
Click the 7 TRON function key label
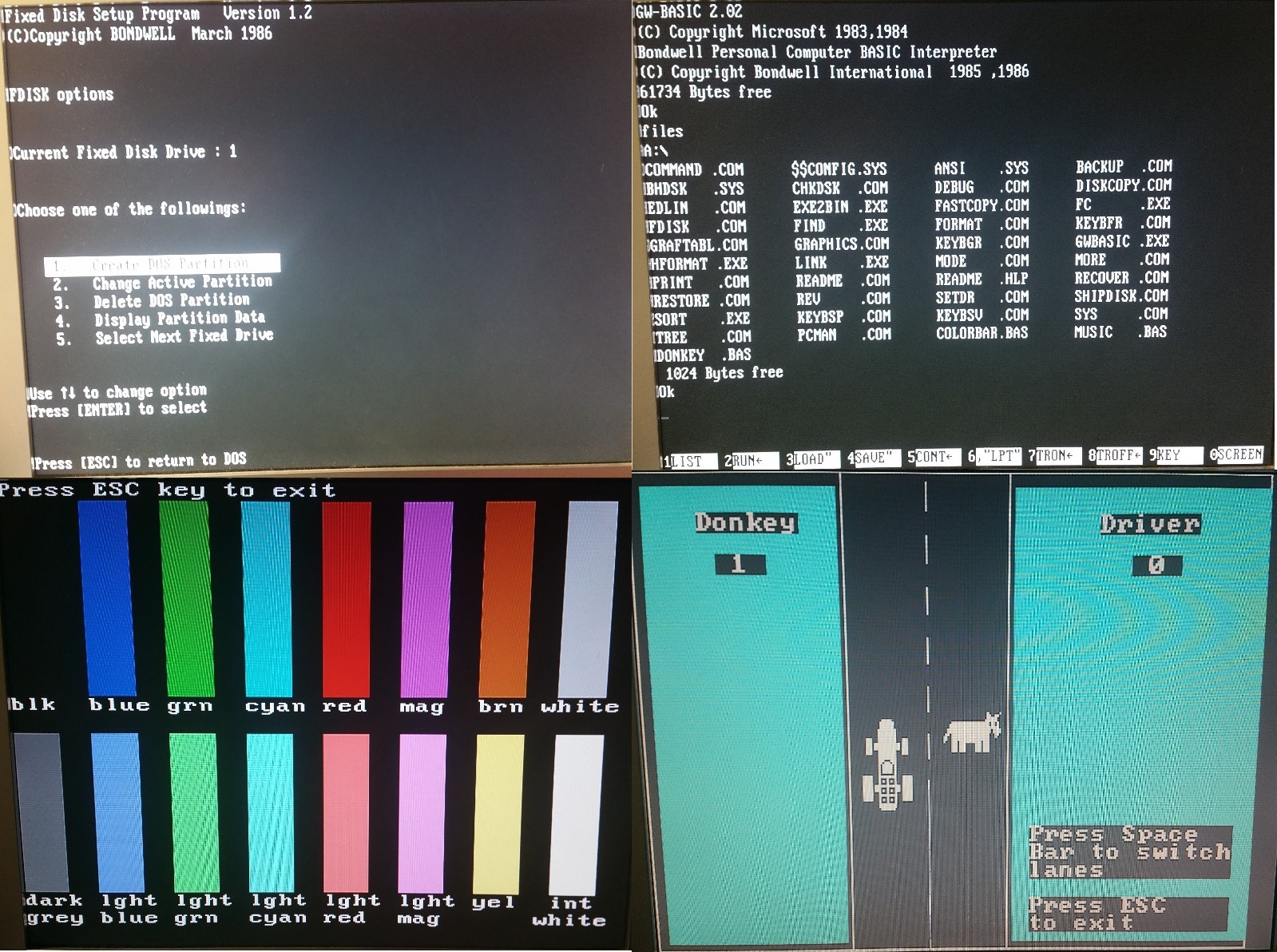pos(1054,456)
